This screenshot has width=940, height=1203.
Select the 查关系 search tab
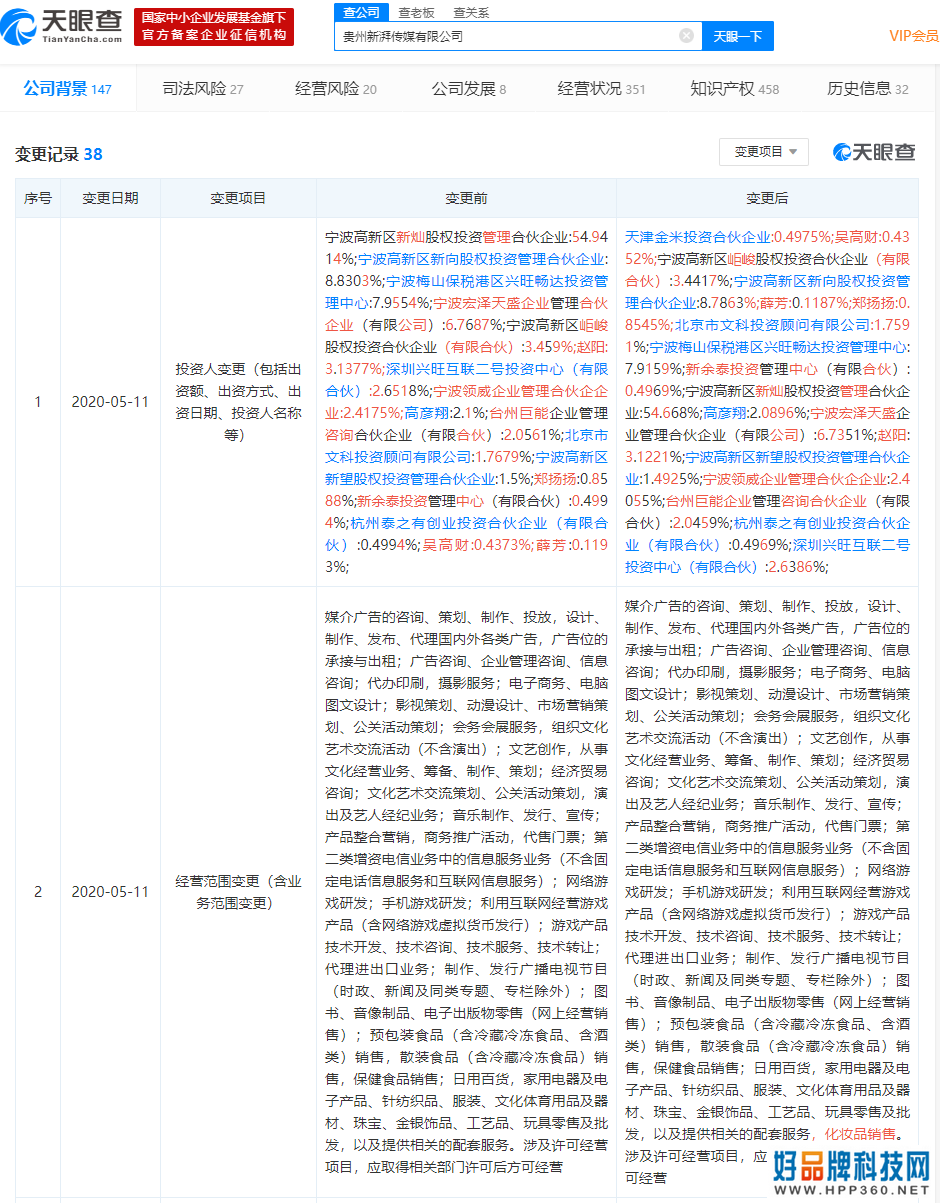pyautogui.click(x=471, y=11)
